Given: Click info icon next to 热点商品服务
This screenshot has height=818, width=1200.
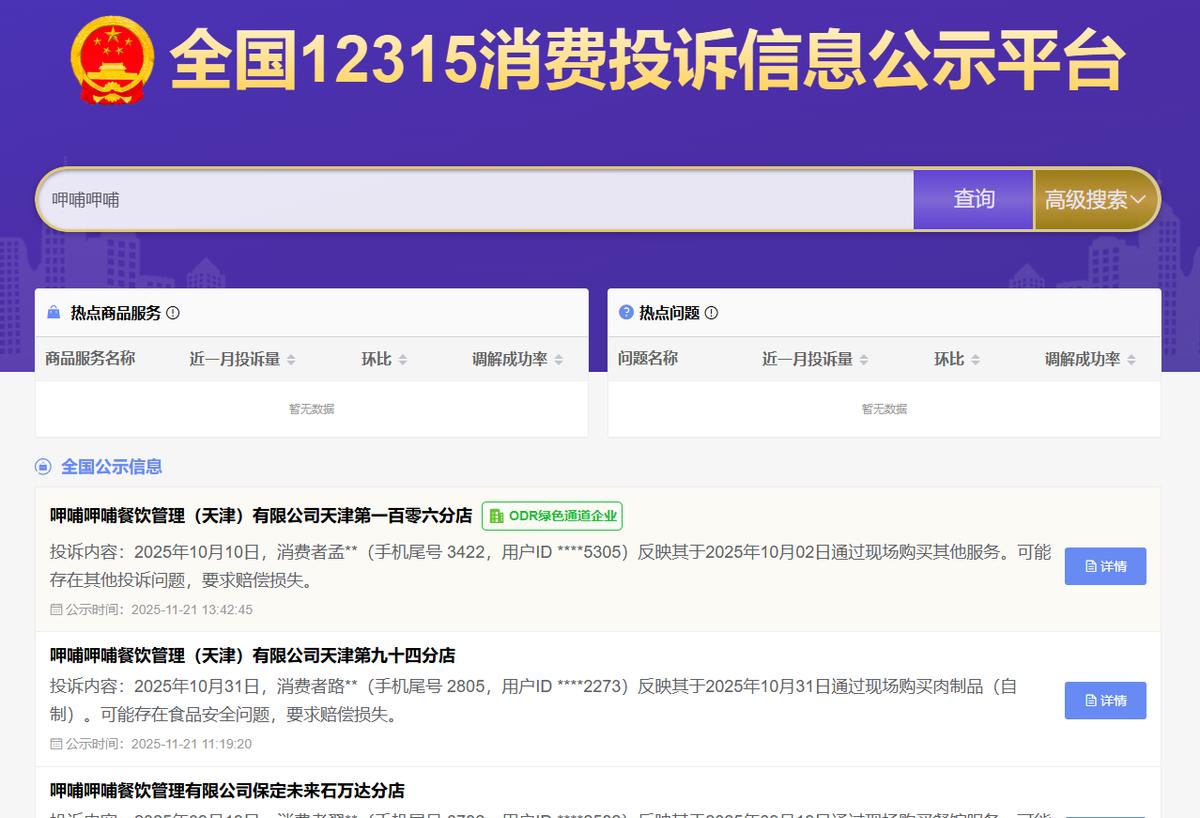Looking at the screenshot, I should [173, 313].
